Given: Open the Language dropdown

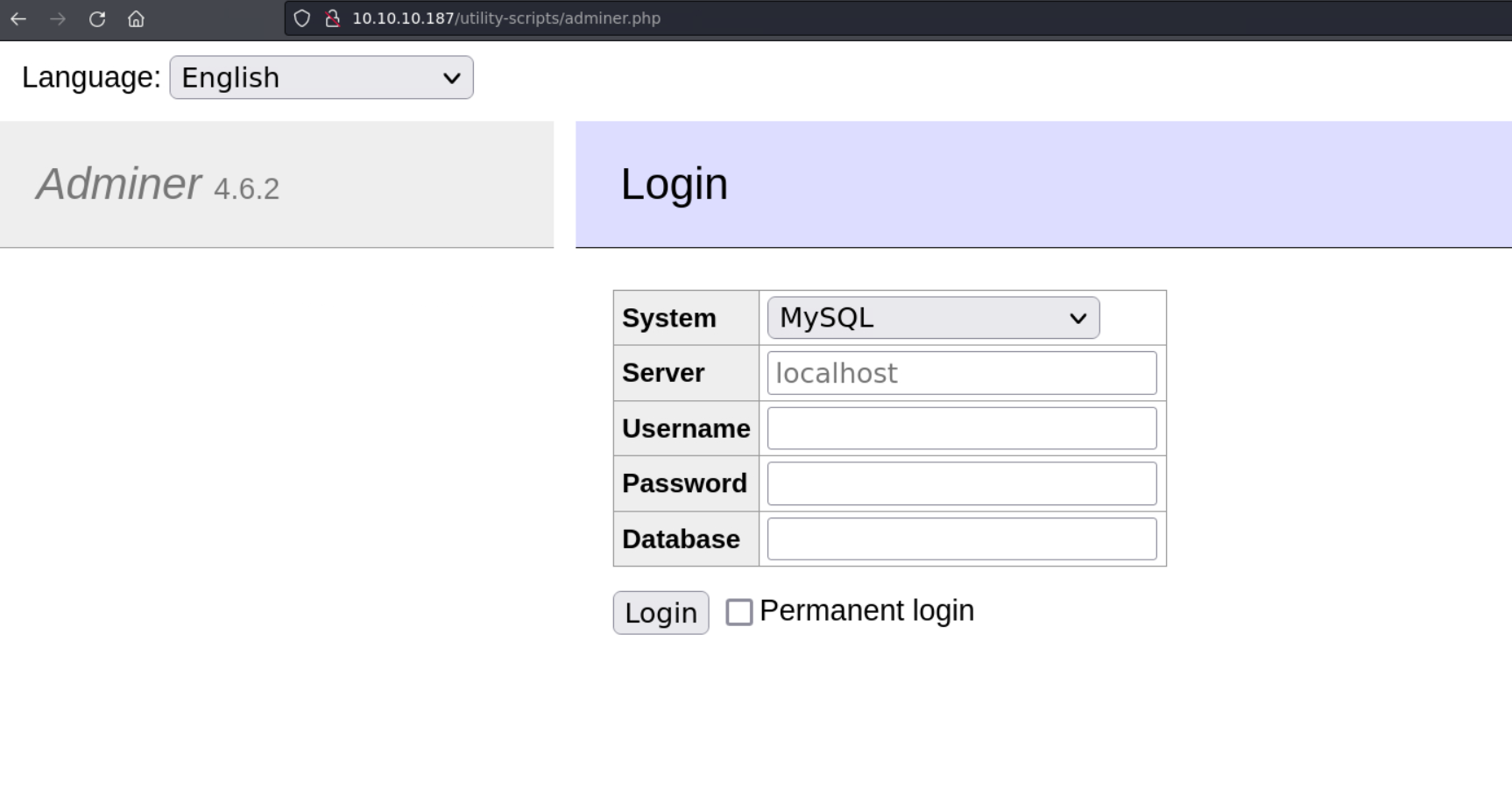Looking at the screenshot, I should (x=321, y=77).
